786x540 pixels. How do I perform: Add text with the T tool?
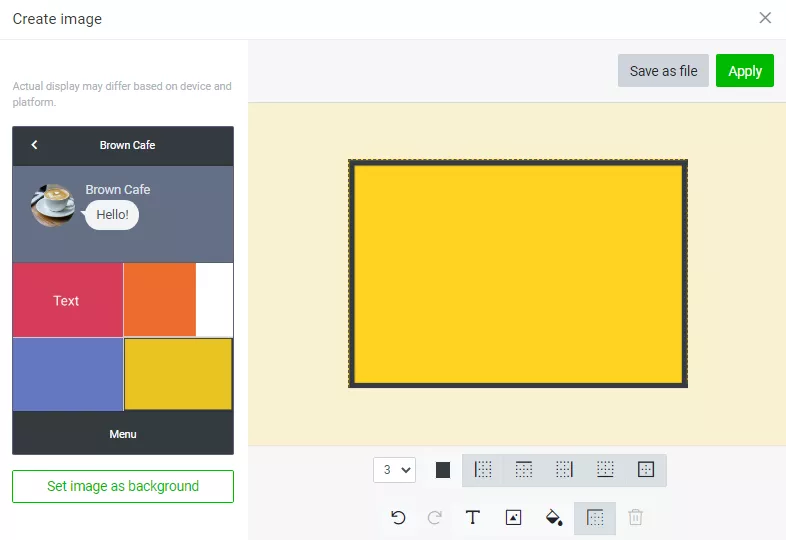[473, 517]
